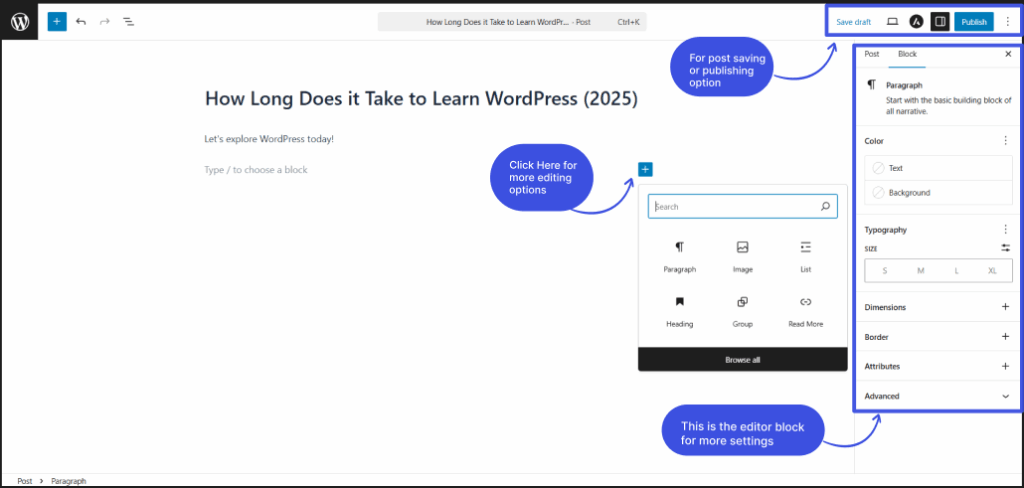Close the settings sidebar
1024x488 pixels.
coord(1008,54)
